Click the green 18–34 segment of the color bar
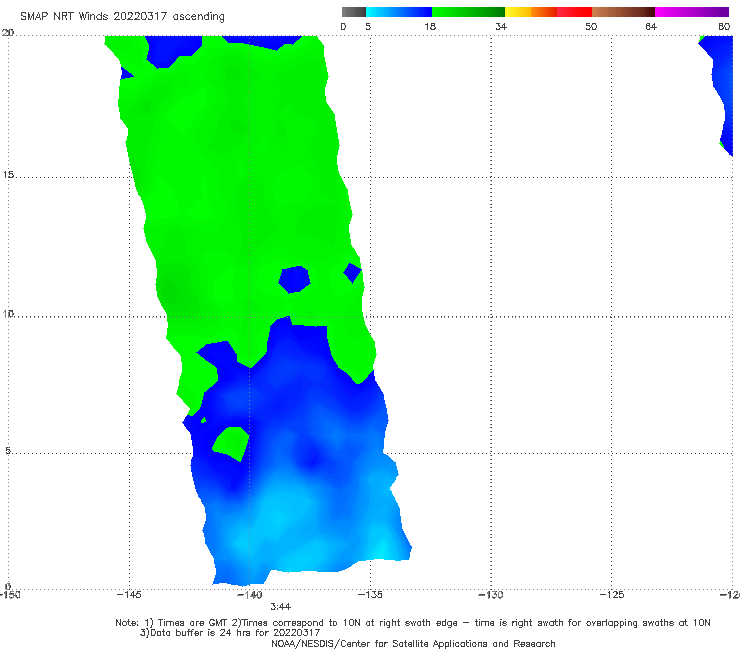Image resolution: width=740 pixels, height=650 pixels. point(468,12)
